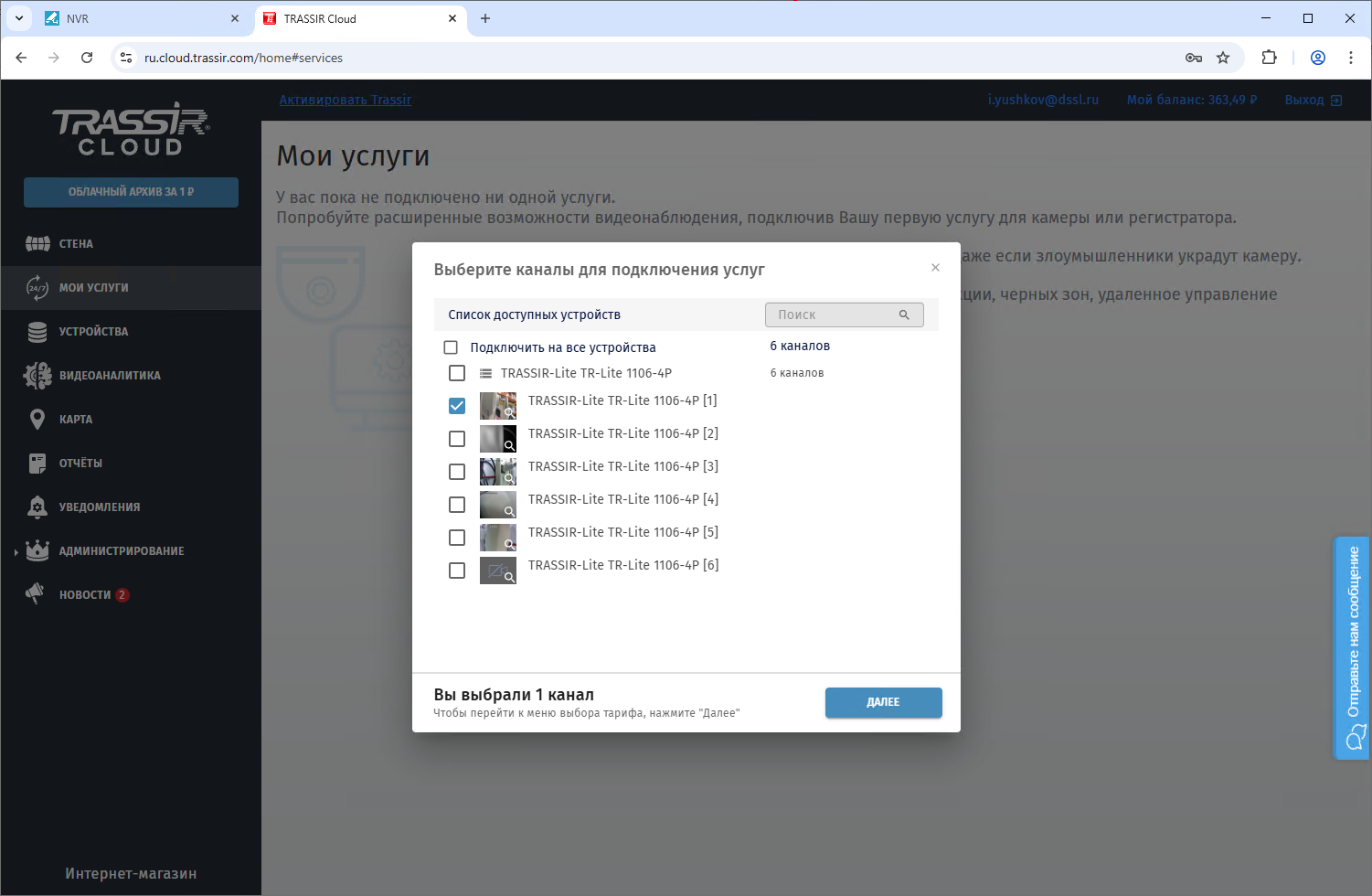This screenshot has height=896, width=1372.
Task: Click the logout icon next to Выход
Action: [x=1336, y=100]
